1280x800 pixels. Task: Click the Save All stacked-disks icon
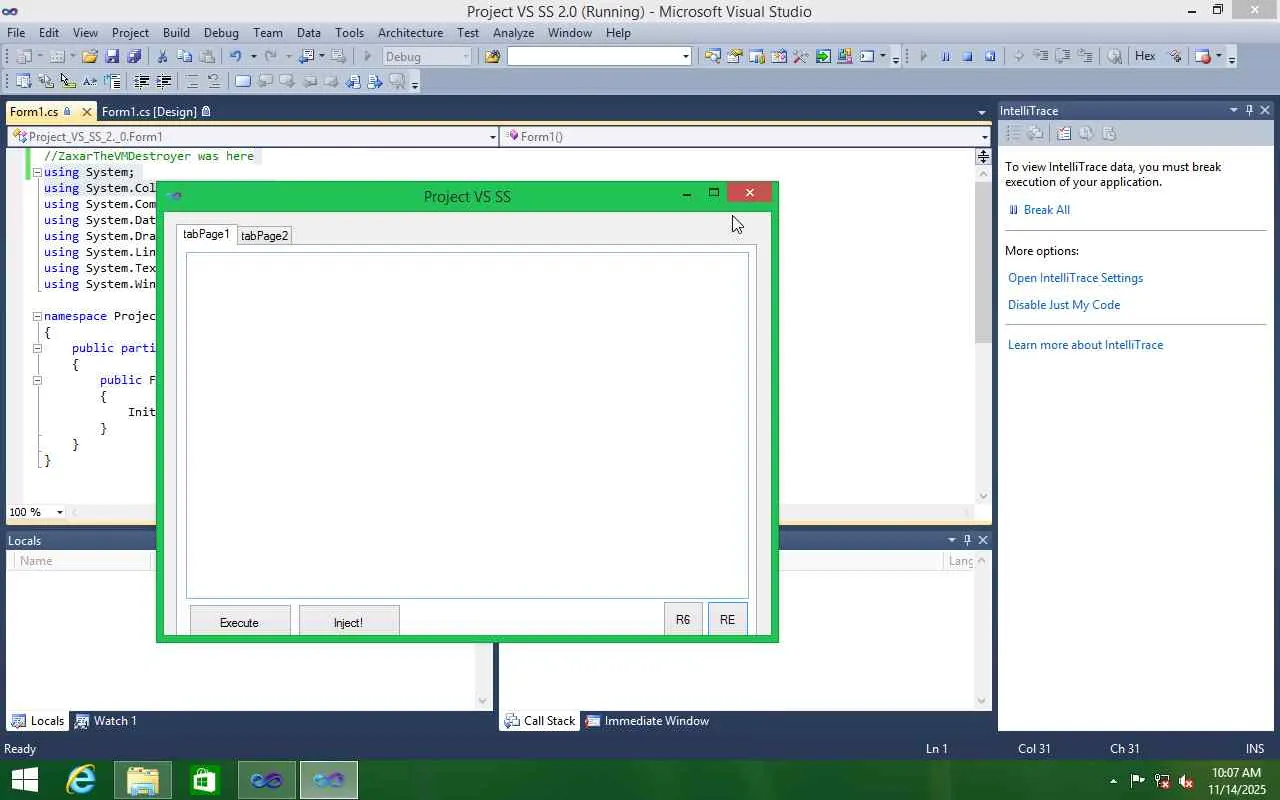click(x=134, y=57)
